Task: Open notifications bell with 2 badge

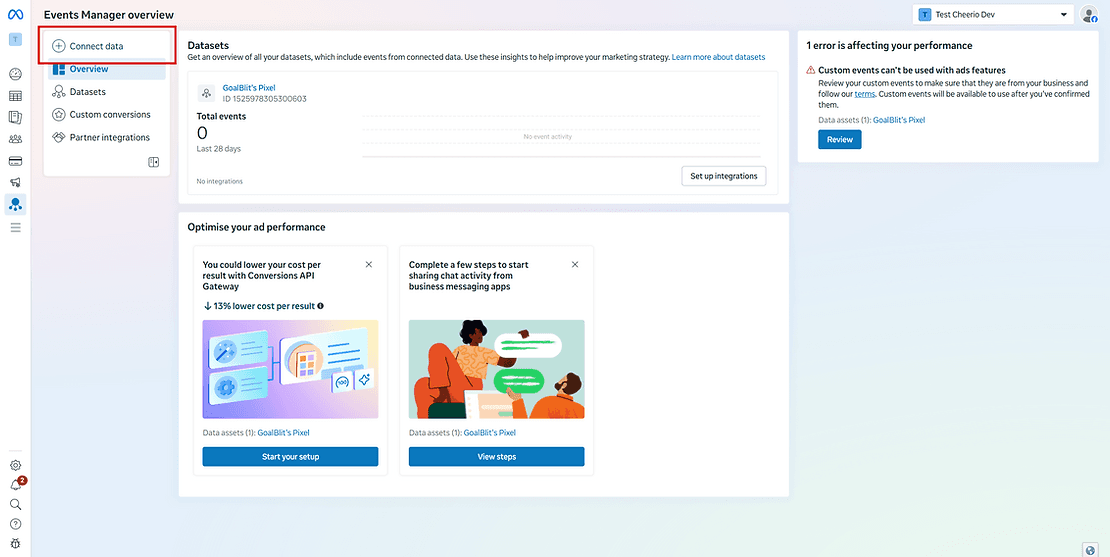Action: (16, 484)
